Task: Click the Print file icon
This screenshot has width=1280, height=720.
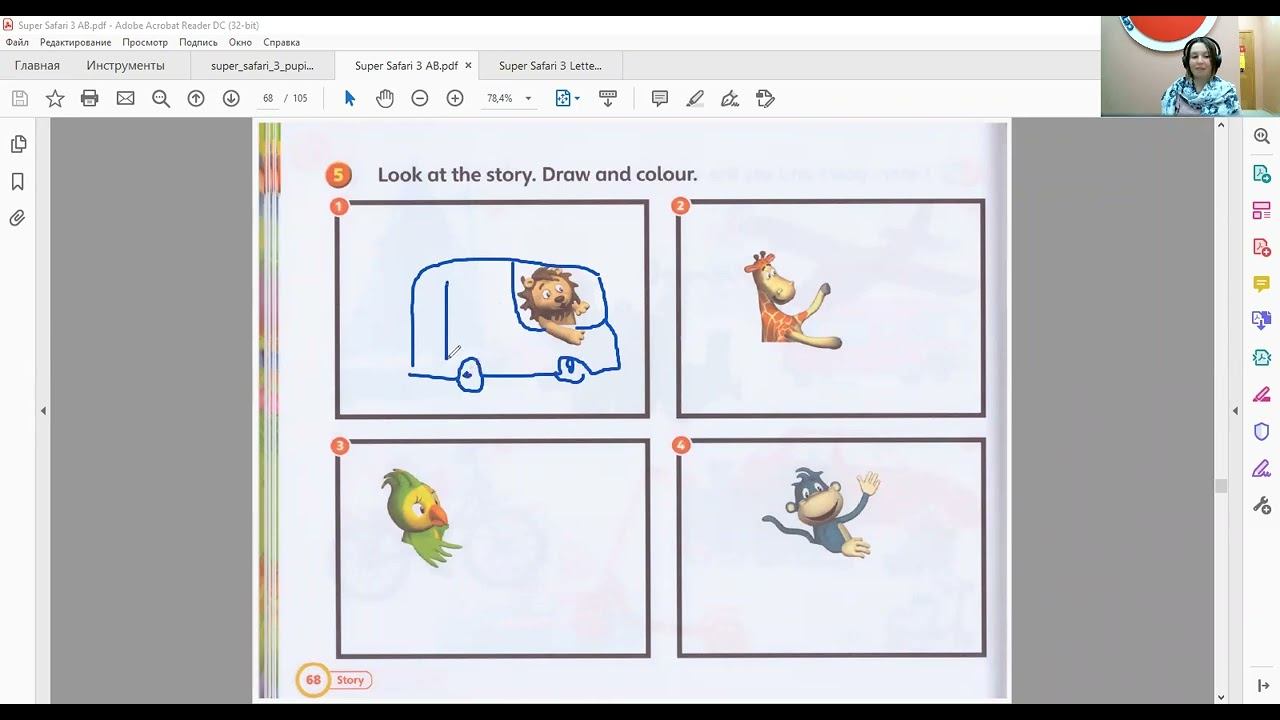Action: 90,98
